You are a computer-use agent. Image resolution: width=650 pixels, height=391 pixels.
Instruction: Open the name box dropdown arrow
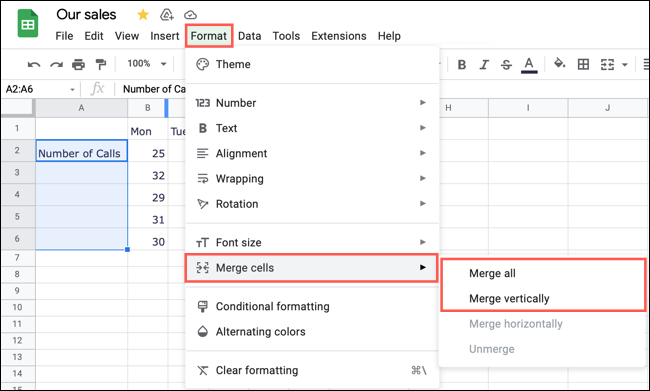click(72, 90)
